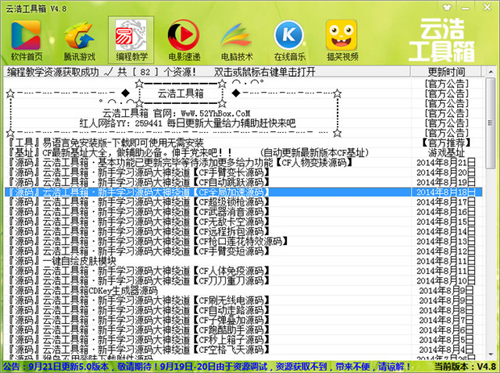
Task: Select row CF秒上箱子源码
Action: coord(242,340)
